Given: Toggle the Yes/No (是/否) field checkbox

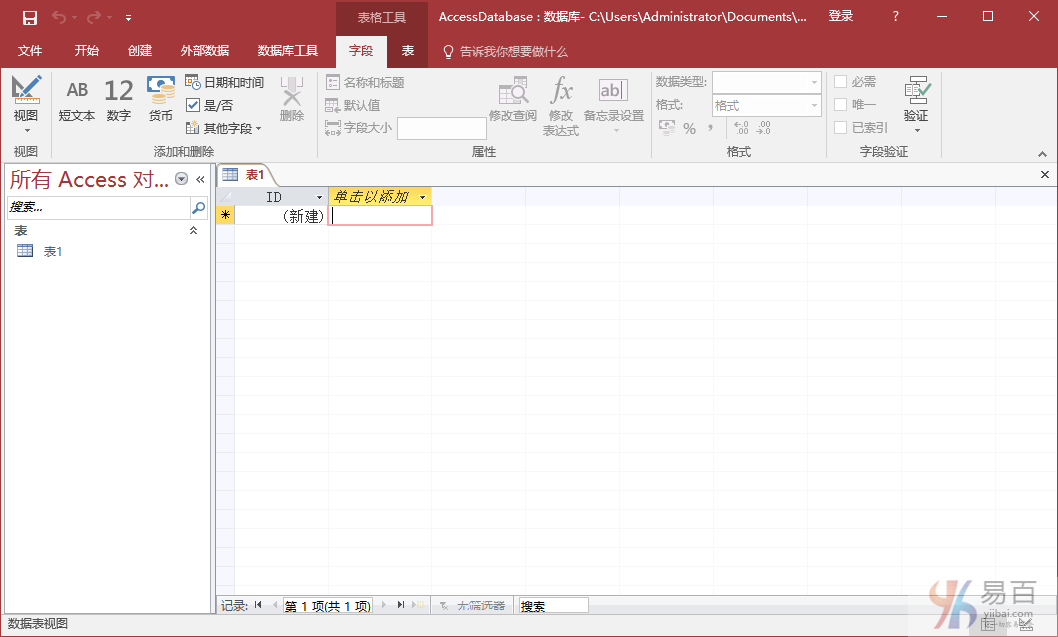Looking at the screenshot, I should click(194, 105).
